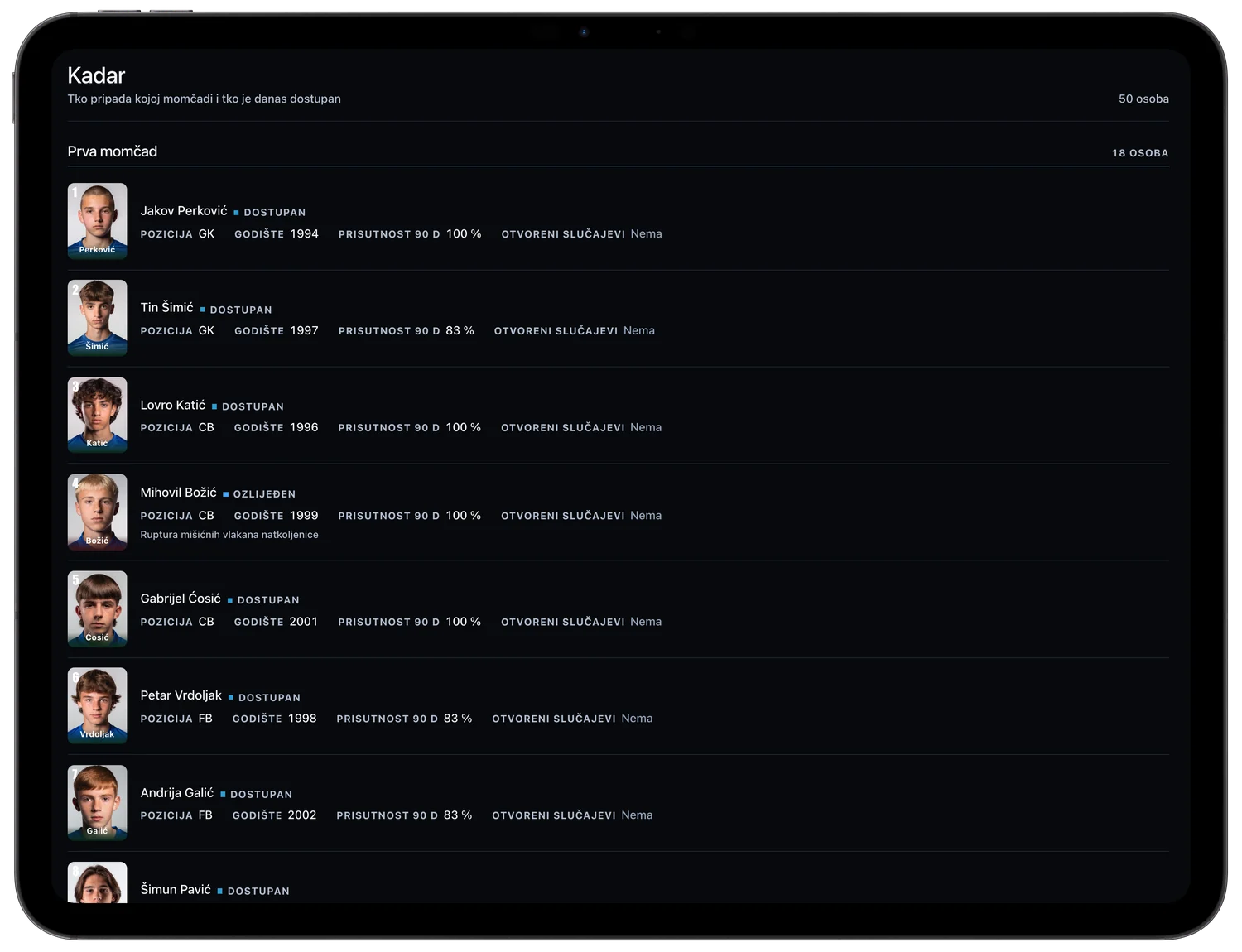Click 'Nema' open cases for Jakov Perković
The width and height of the screenshot is (1242, 952).
[646, 234]
